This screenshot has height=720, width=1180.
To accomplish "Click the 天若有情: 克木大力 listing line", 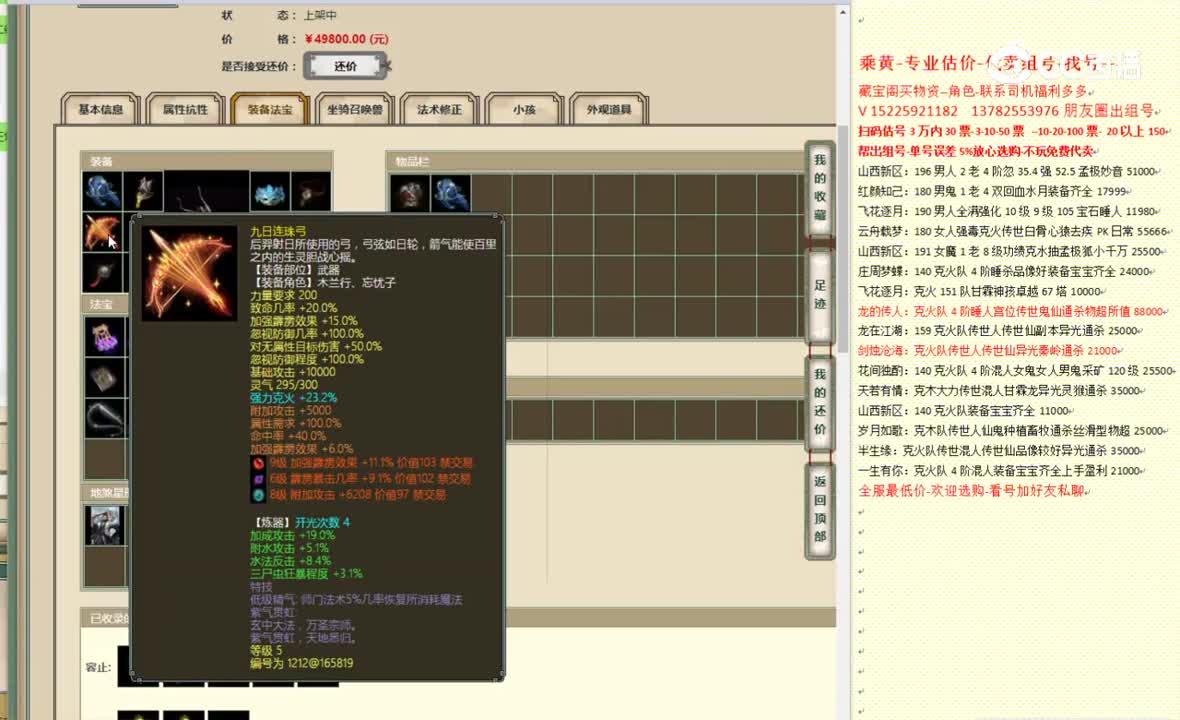I will point(1000,390).
